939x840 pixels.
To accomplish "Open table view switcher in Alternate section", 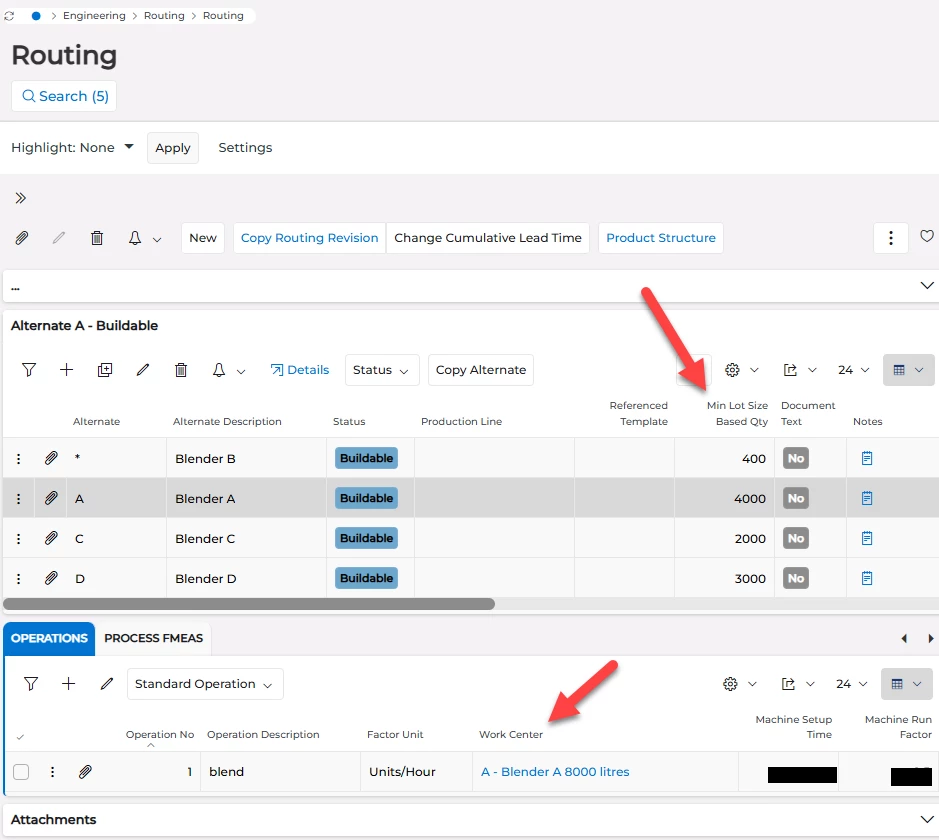I will coord(908,370).
